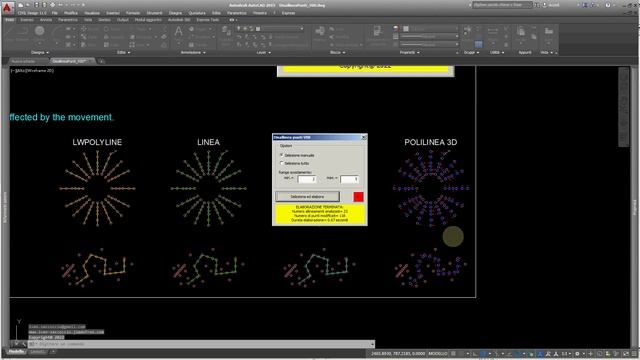Viewport: 640px width, 360px height.
Task: Open the Modifica menu
Action: pyautogui.click(x=71, y=13)
